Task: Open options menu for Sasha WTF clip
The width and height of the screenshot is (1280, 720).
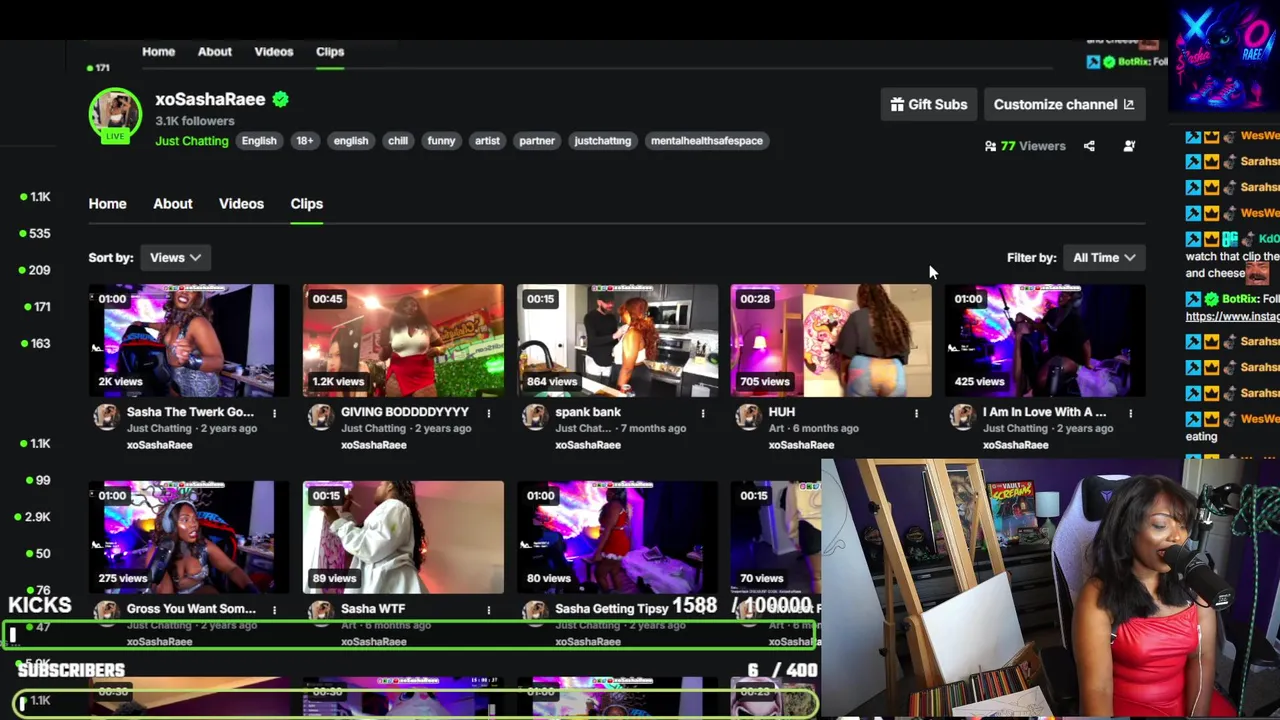Action: [x=488, y=610]
